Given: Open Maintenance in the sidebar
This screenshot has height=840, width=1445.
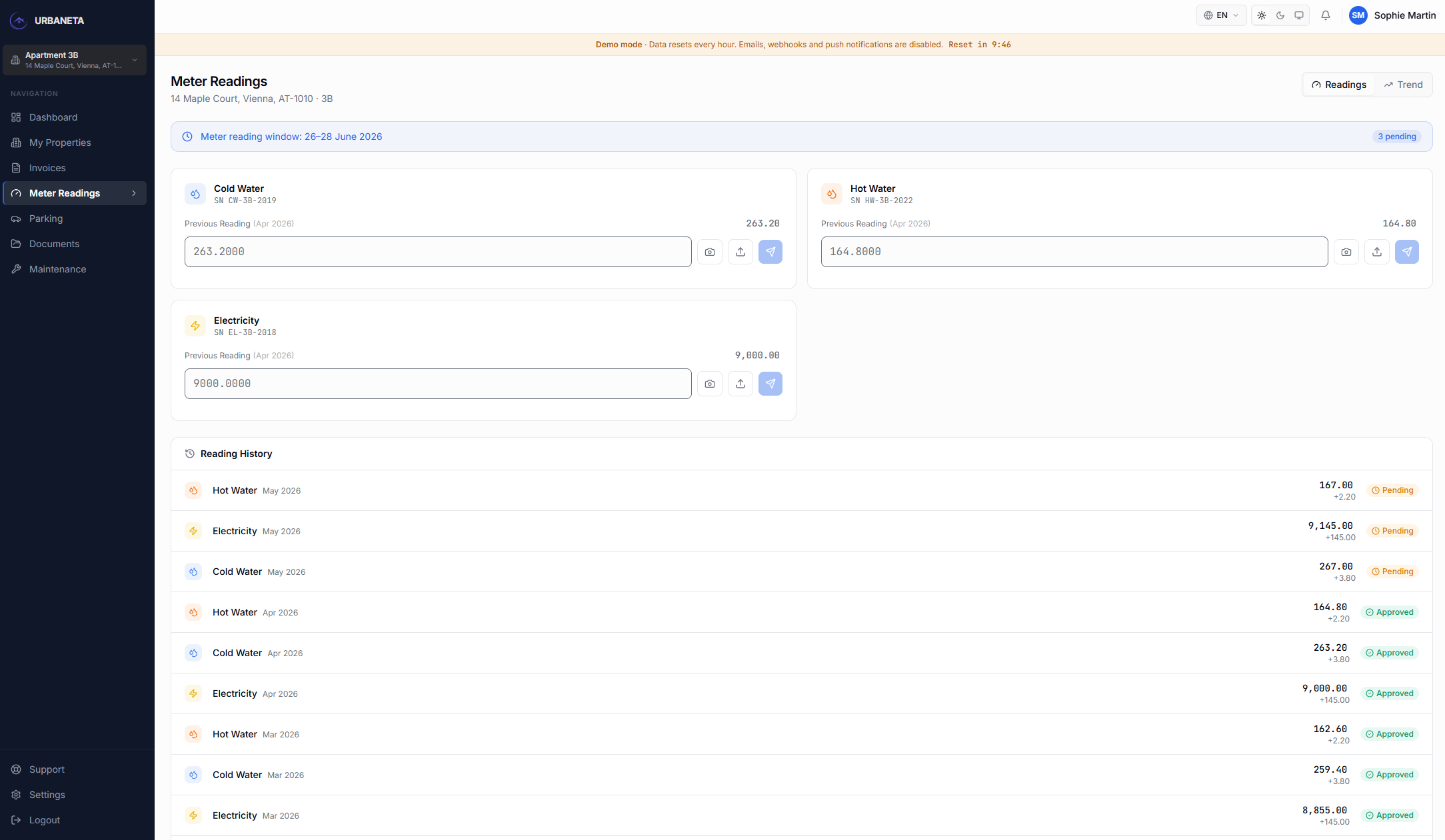Looking at the screenshot, I should (x=75, y=269).
